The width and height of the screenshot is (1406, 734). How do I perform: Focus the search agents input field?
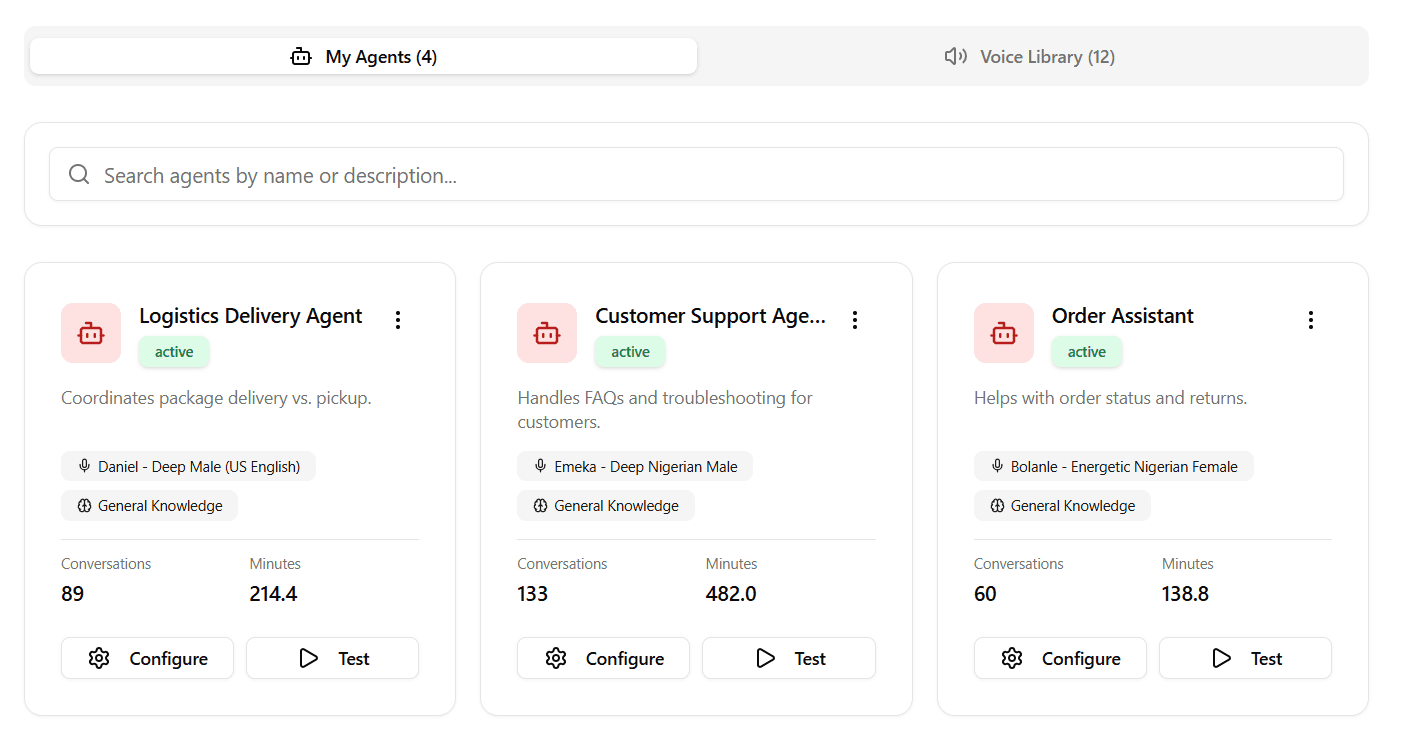700,175
